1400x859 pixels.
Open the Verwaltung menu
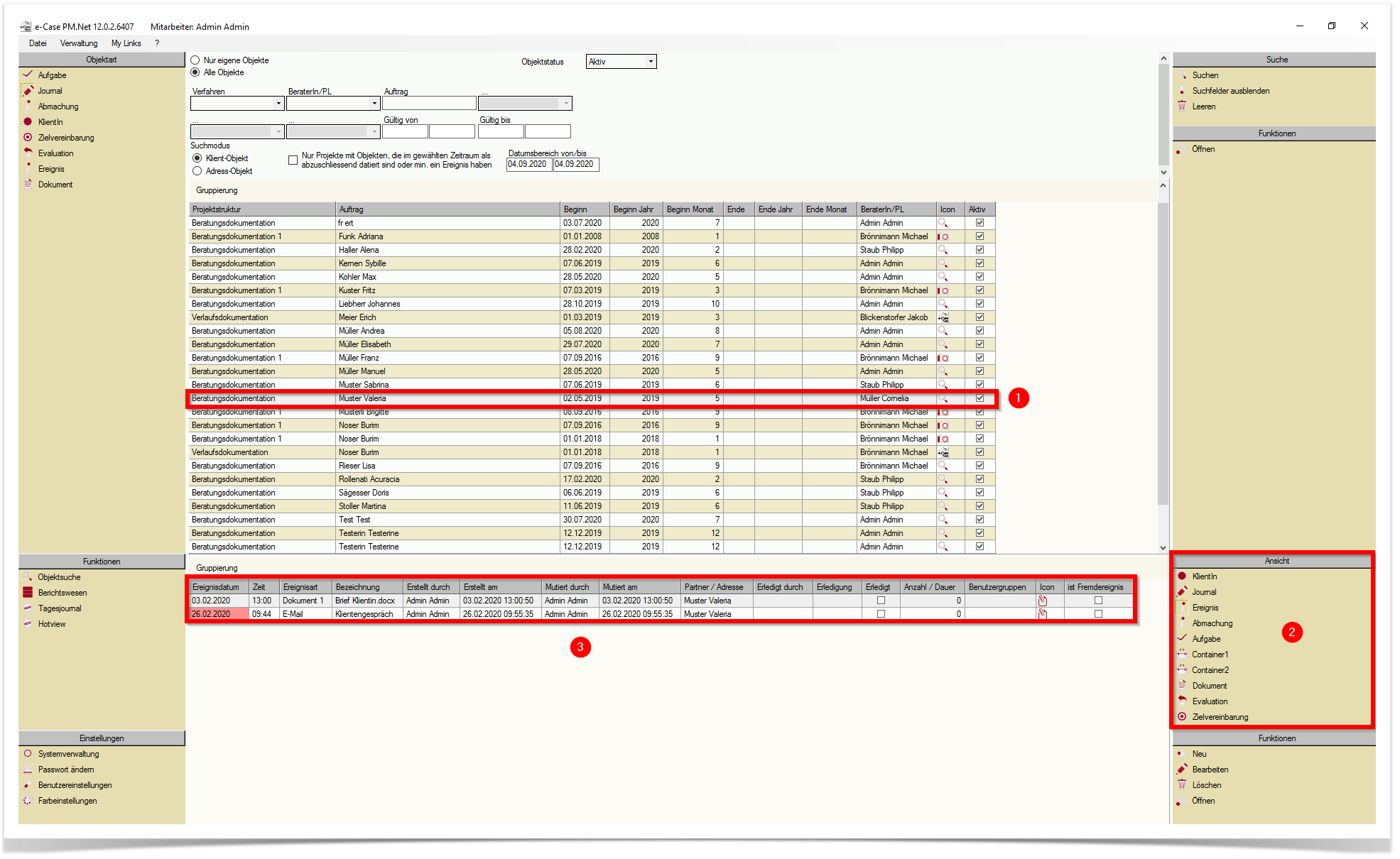pos(79,43)
